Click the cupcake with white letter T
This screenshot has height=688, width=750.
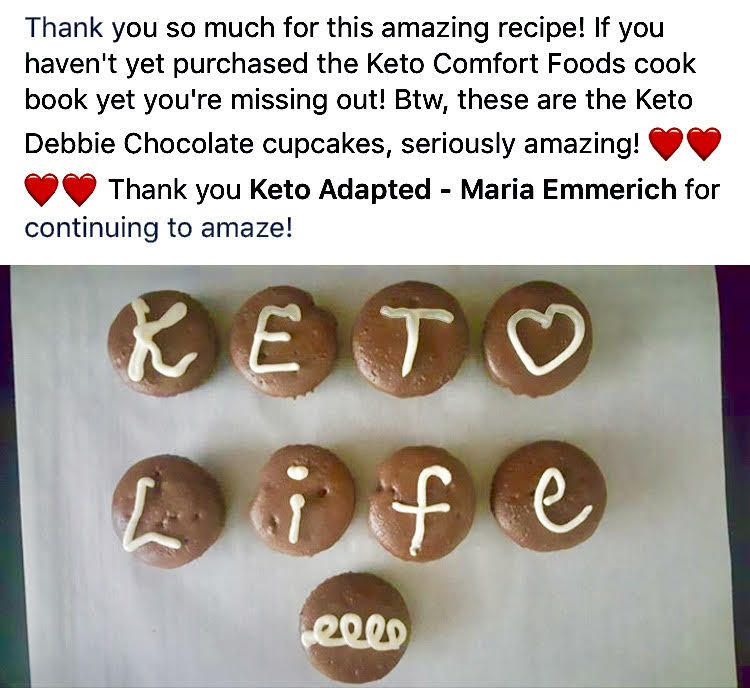pyautogui.click(x=410, y=339)
